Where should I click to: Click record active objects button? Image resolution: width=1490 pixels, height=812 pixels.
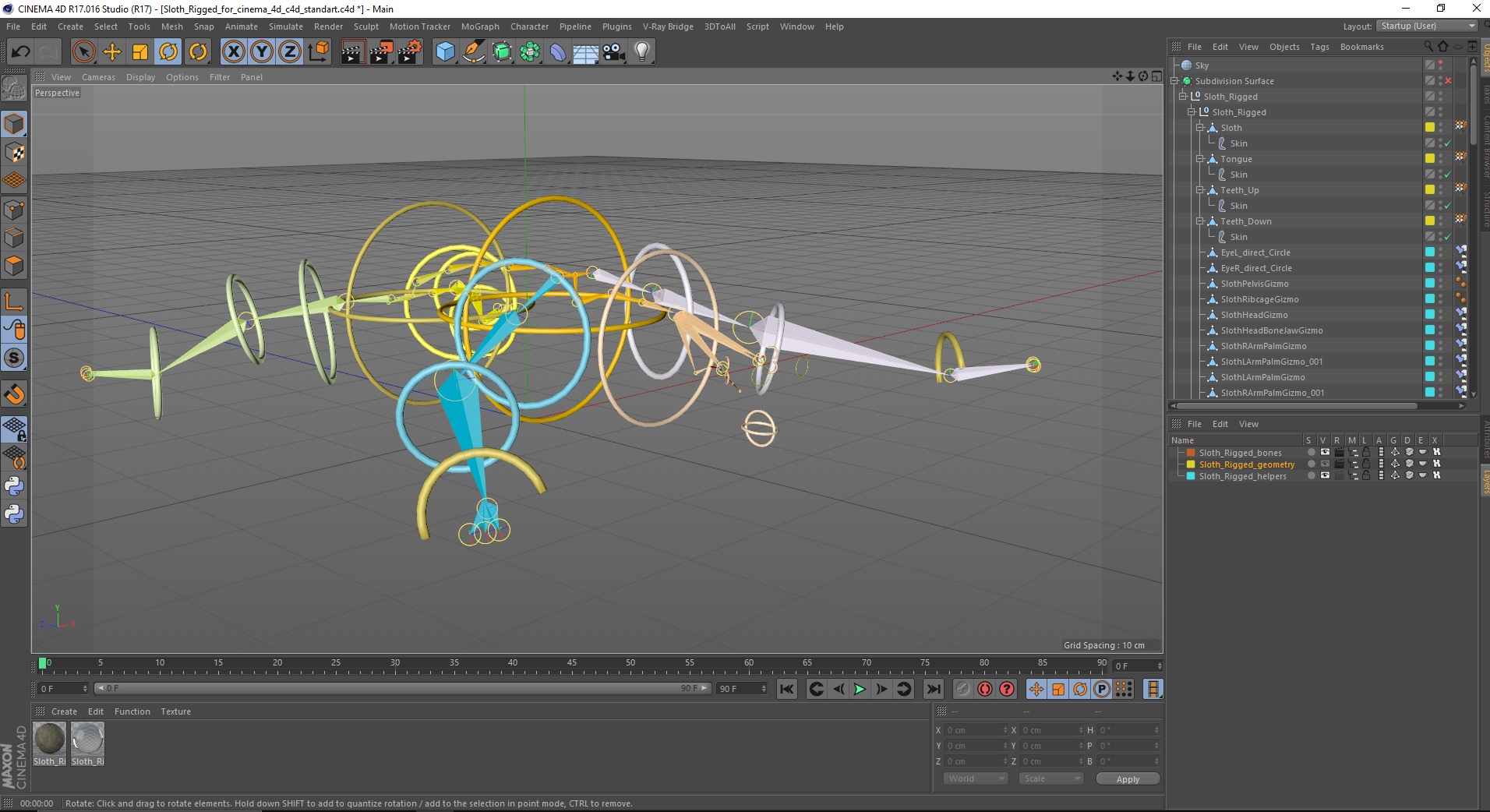coord(963,689)
